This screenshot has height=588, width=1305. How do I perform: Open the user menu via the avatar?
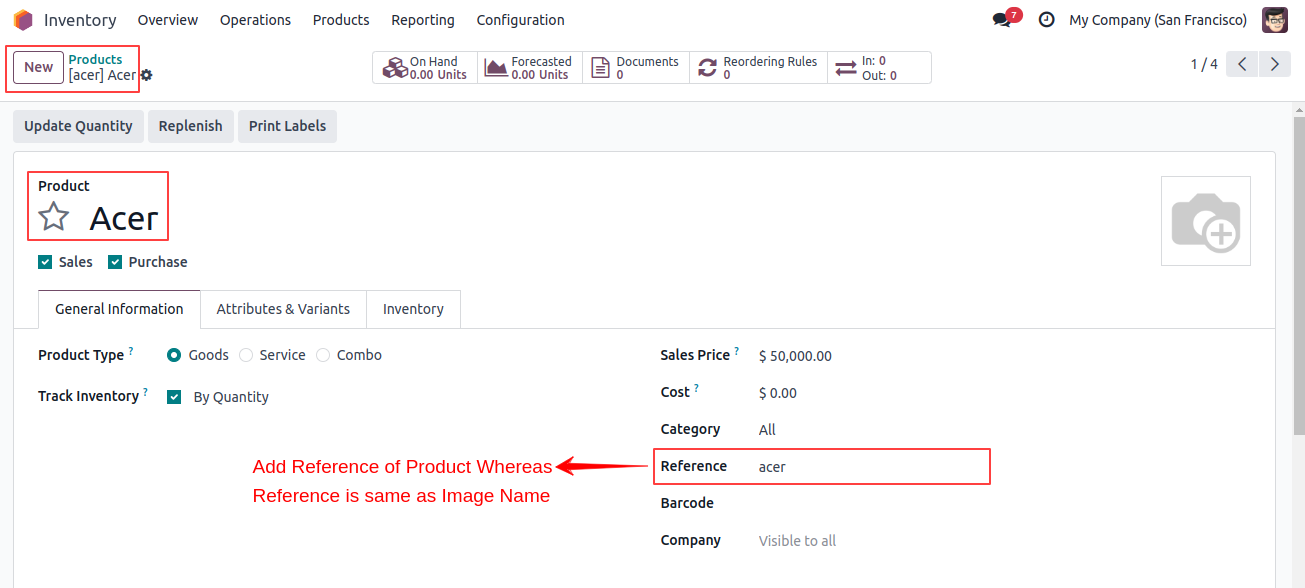coord(1275,19)
